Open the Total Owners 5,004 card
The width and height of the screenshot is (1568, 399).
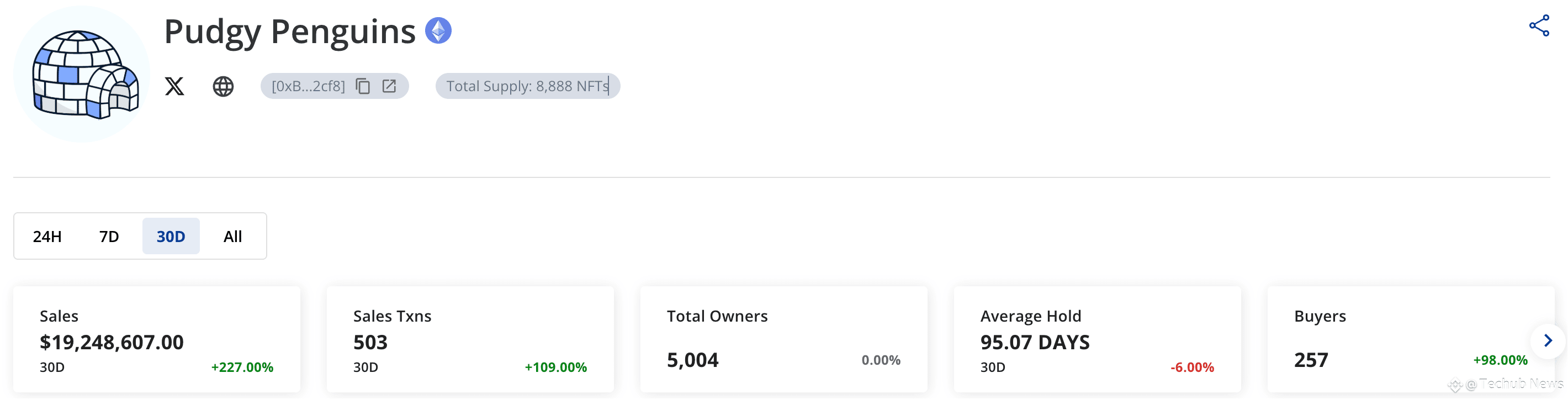pos(783,340)
